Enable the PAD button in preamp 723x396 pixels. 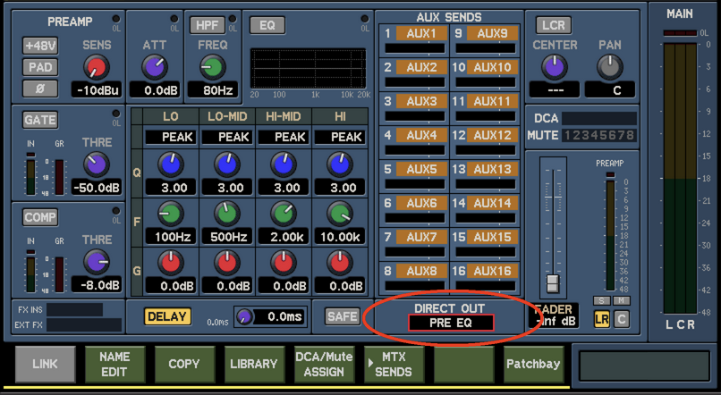40,67
